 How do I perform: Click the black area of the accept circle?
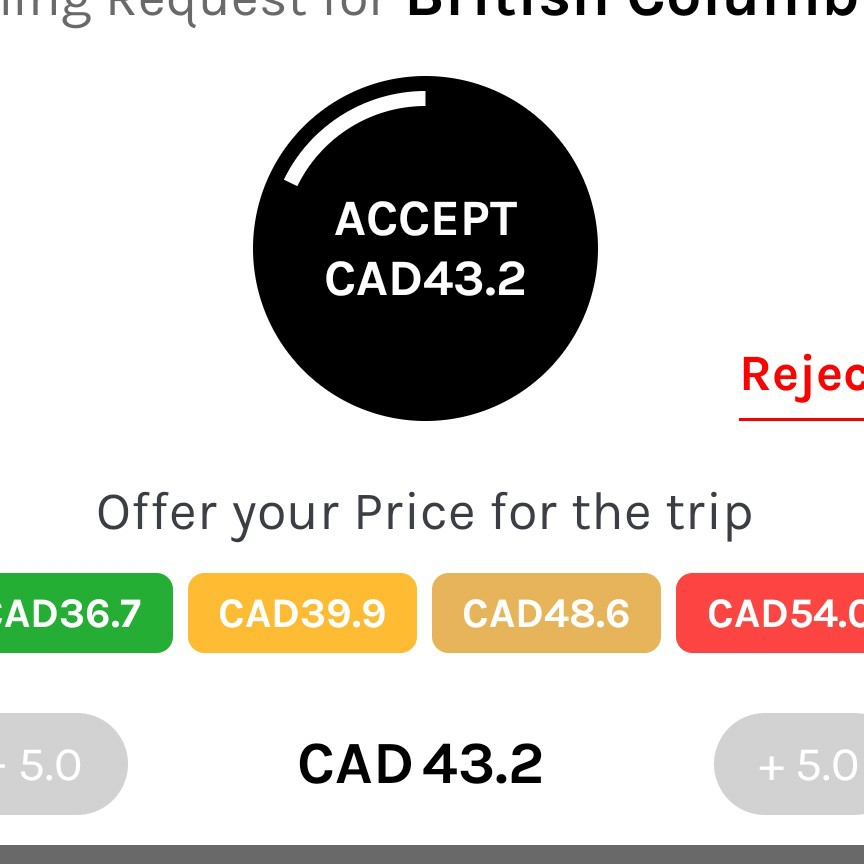pos(425,358)
